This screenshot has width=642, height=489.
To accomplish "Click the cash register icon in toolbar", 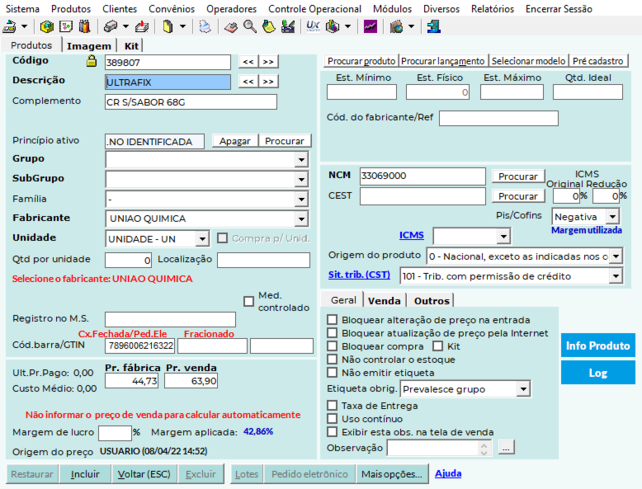I will tap(9, 27).
